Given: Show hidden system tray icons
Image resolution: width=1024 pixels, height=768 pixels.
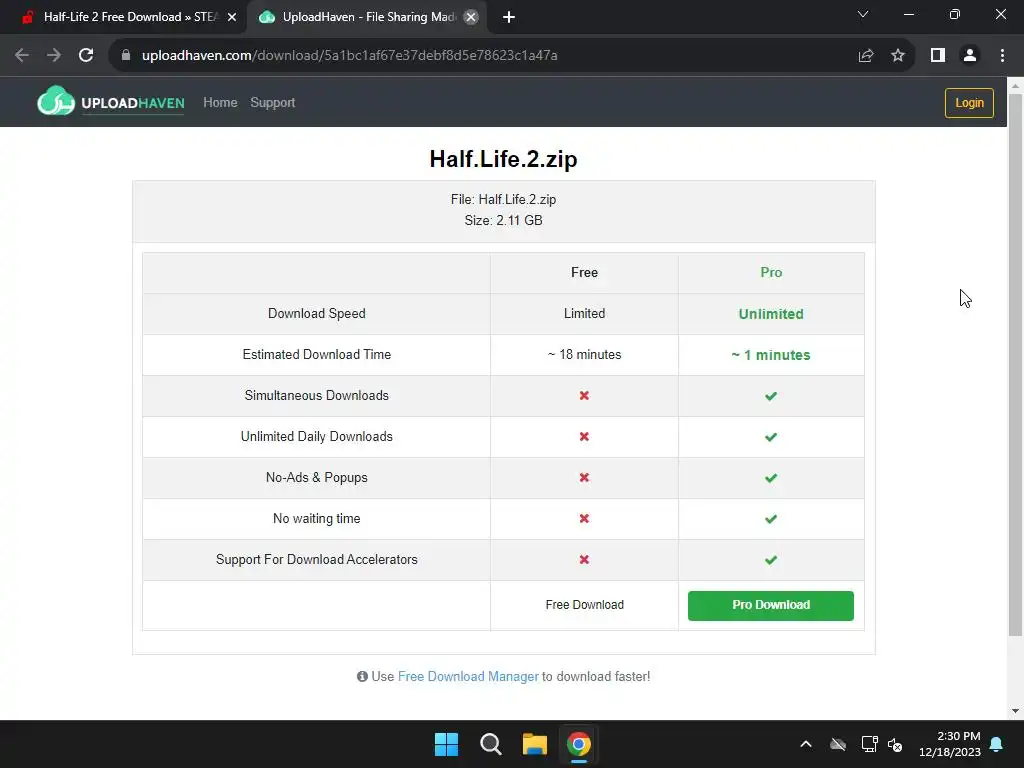Looking at the screenshot, I should (806, 744).
